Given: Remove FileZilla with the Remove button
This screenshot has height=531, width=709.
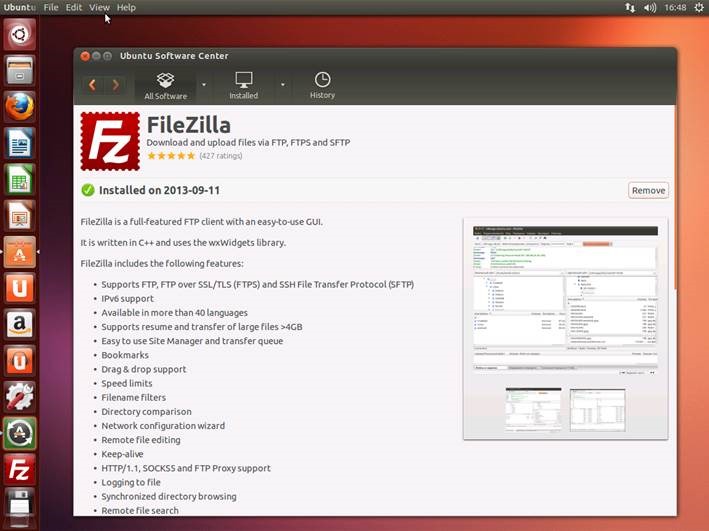Looking at the screenshot, I should 648,190.
